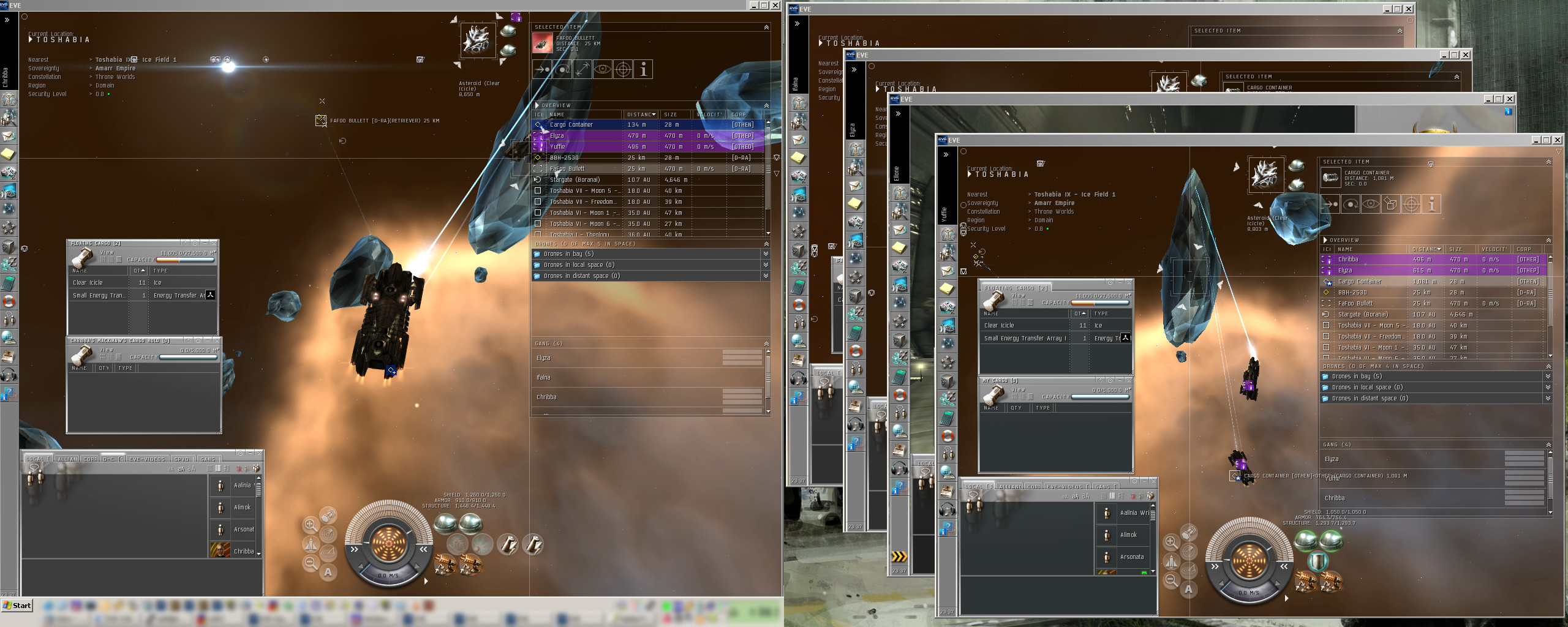Open Gang chat tab in Chribba's window
This screenshot has height=627, width=1568.
(x=208, y=459)
